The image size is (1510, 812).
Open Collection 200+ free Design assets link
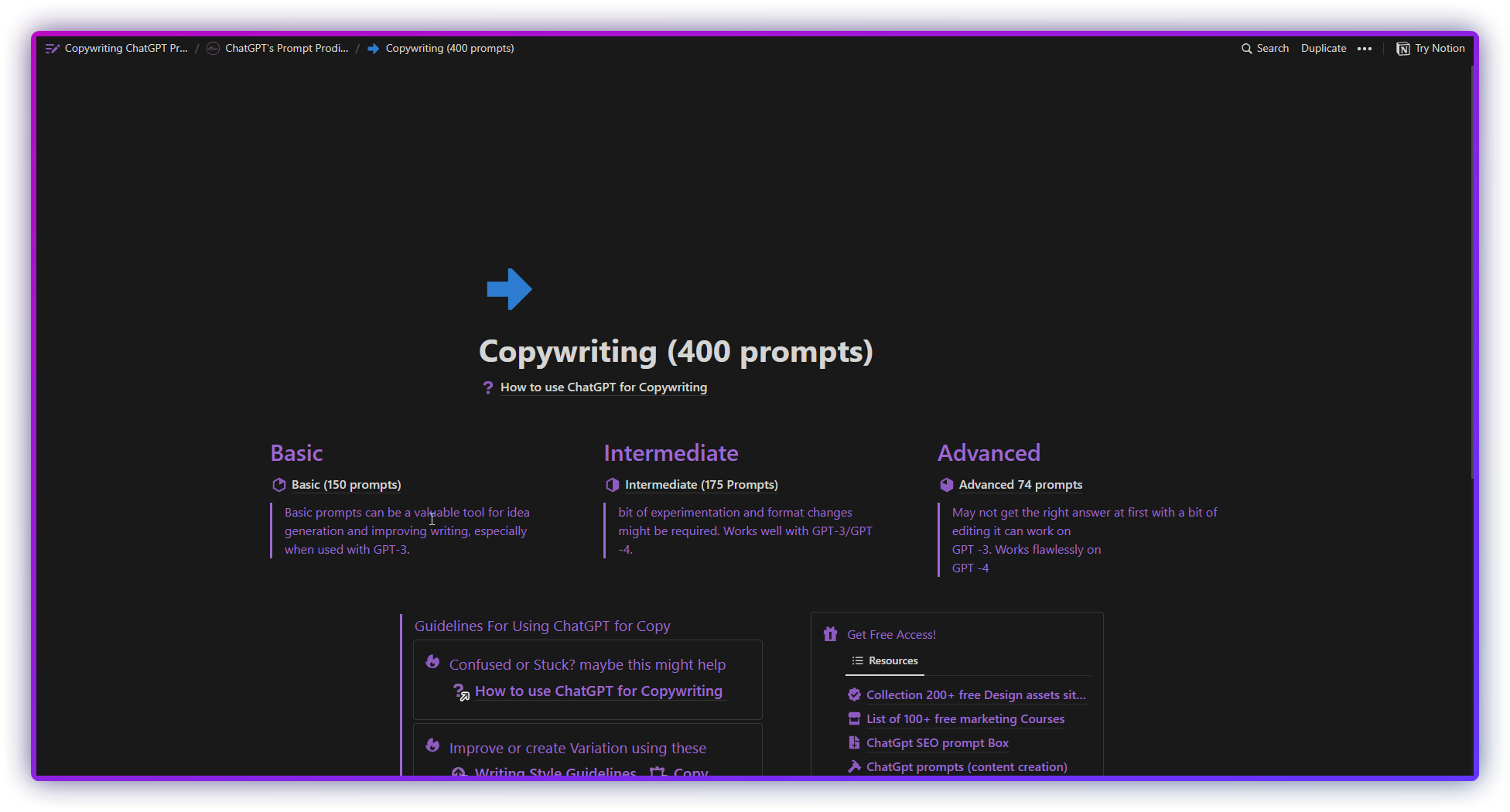tap(975, 695)
